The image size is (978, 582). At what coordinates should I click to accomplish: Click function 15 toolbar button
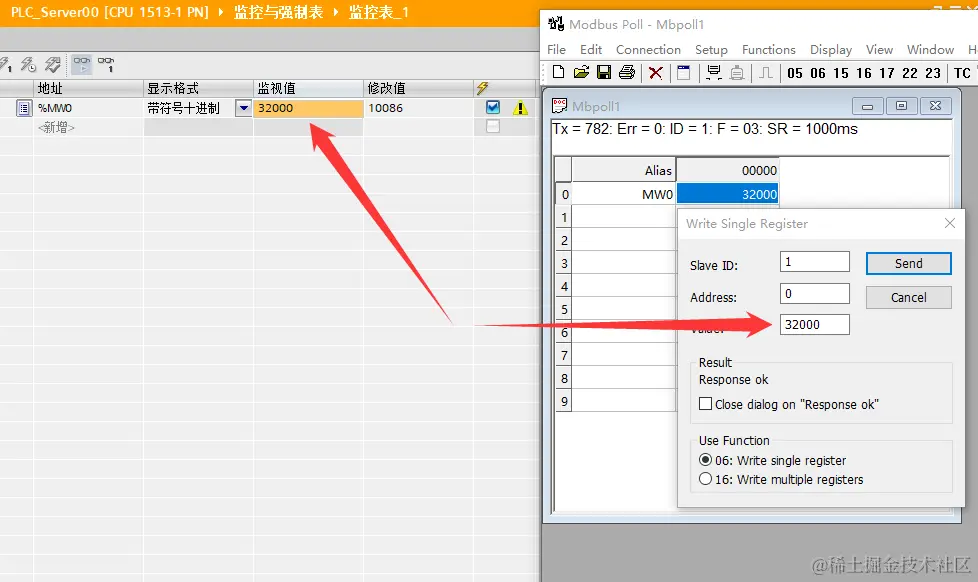[x=841, y=73]
